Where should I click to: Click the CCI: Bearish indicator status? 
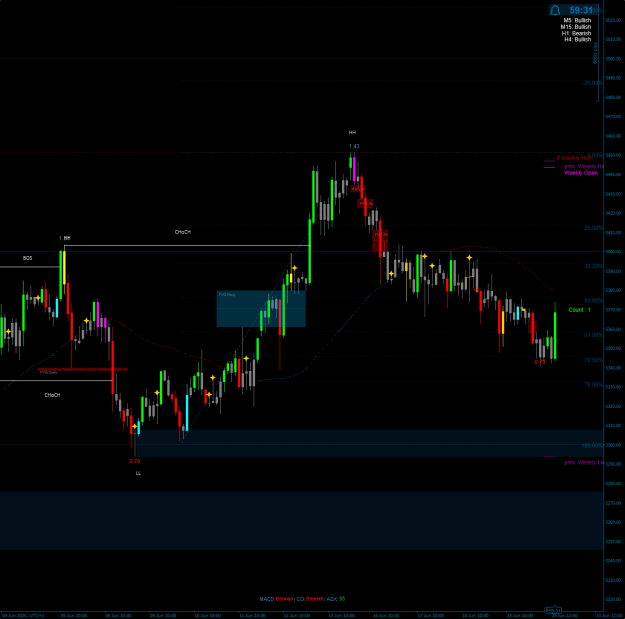(x=310, y=599)
